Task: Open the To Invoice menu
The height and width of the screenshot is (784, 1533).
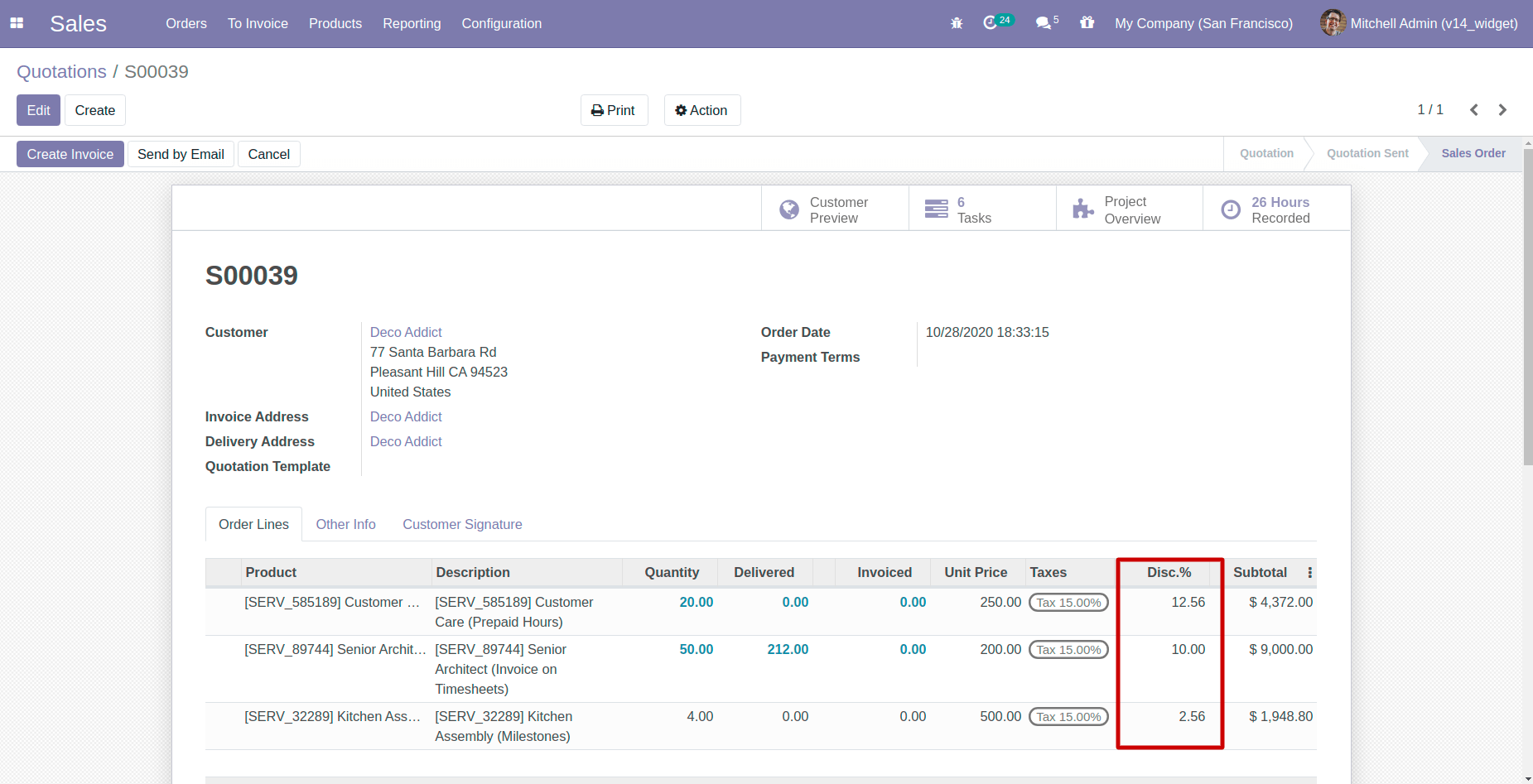Action: point(258,23)
